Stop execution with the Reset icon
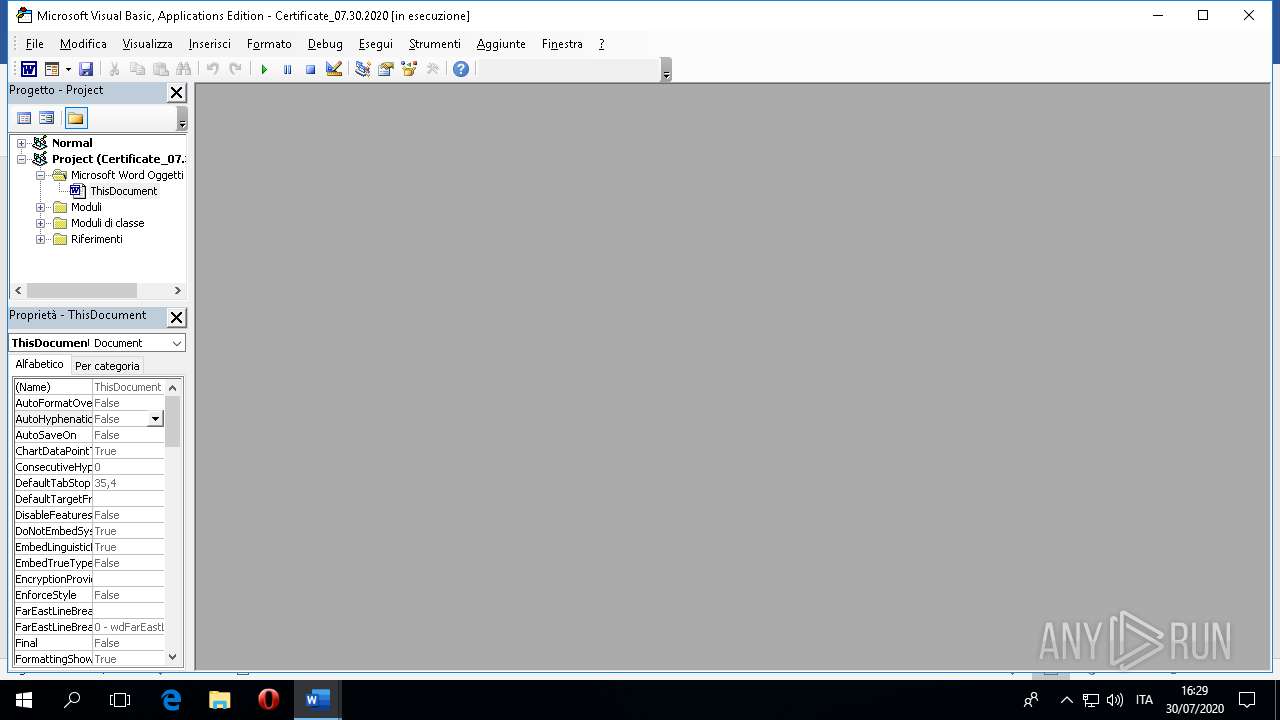Viewport: 1280px width, 720px height. (x=310, y=69)
